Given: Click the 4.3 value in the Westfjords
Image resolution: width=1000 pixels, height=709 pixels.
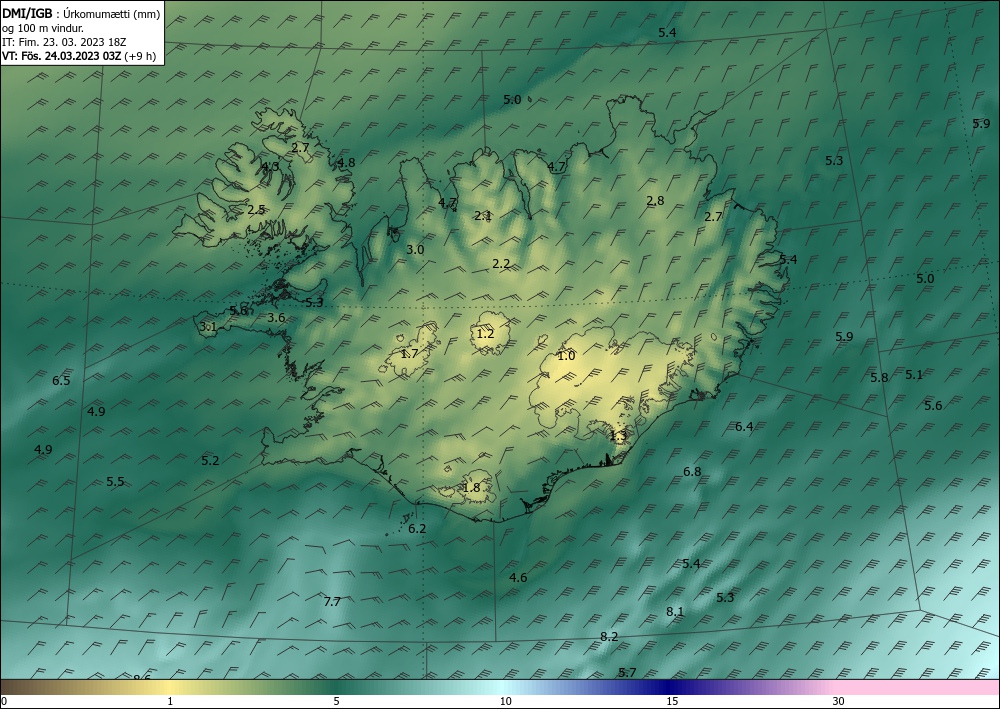Looking at the screenshot, I should [x=270, y=167].
